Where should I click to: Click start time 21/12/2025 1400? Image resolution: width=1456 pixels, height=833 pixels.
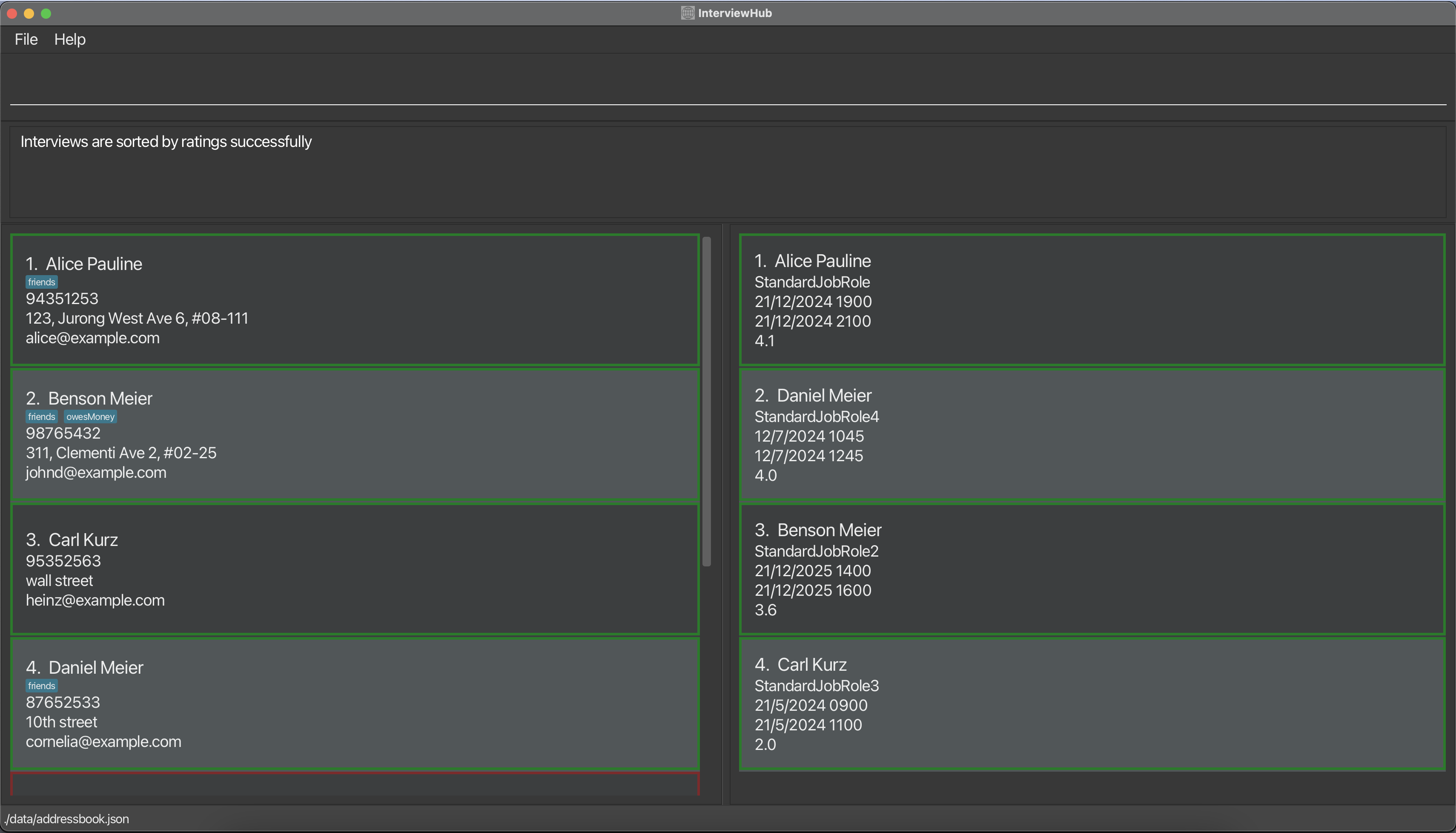pyautogui.click(x=813, y=571)
